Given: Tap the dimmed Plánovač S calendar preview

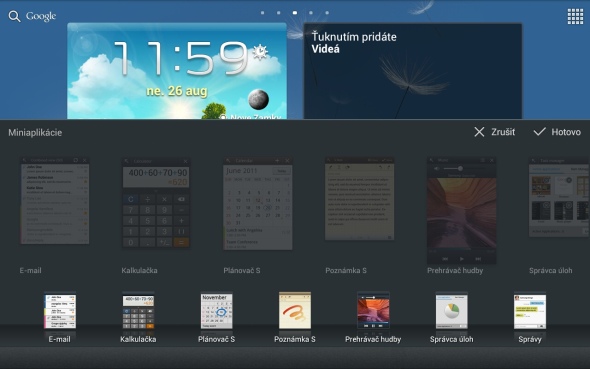Looking at the screenshot, I should point(258,203).
